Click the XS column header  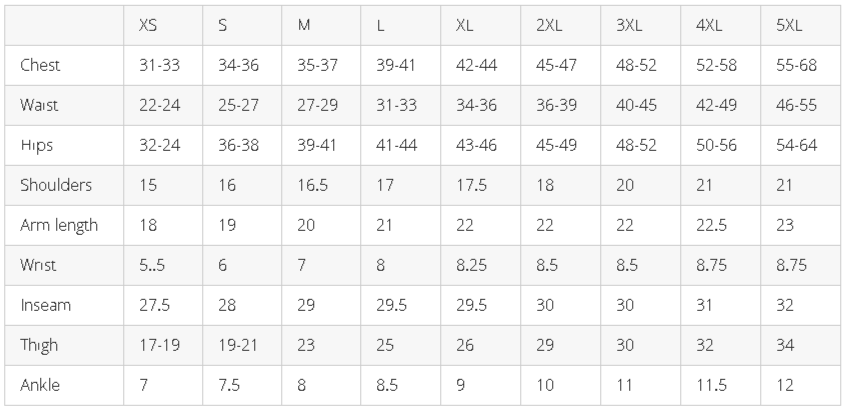[x=148, y=25]
